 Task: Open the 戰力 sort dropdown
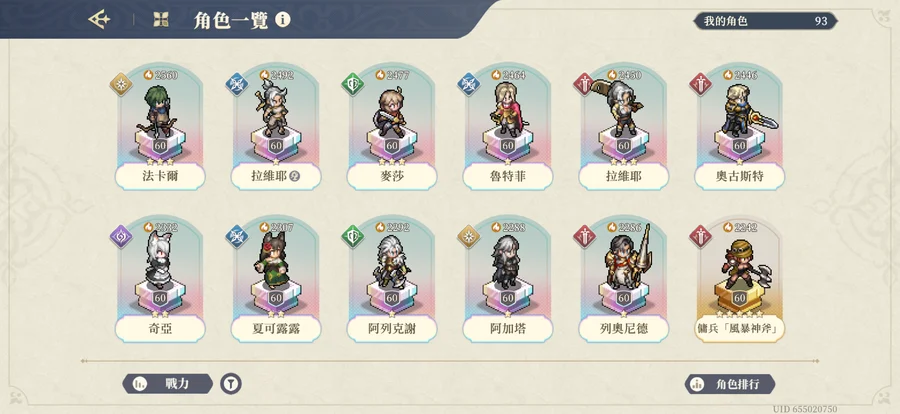167,384
